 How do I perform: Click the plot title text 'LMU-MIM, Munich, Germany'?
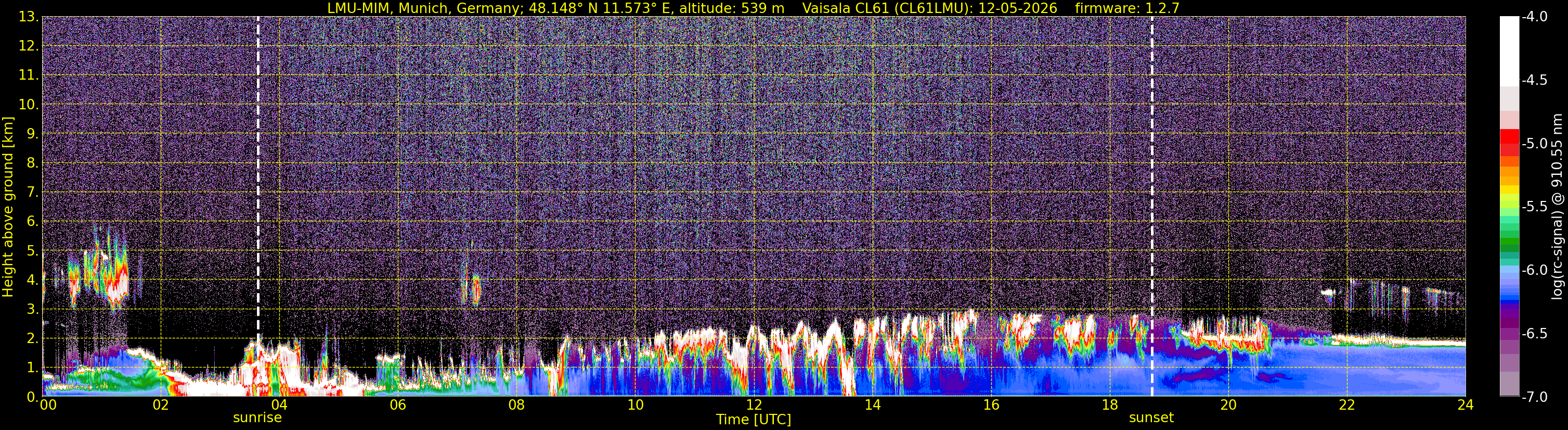[424, 8]
